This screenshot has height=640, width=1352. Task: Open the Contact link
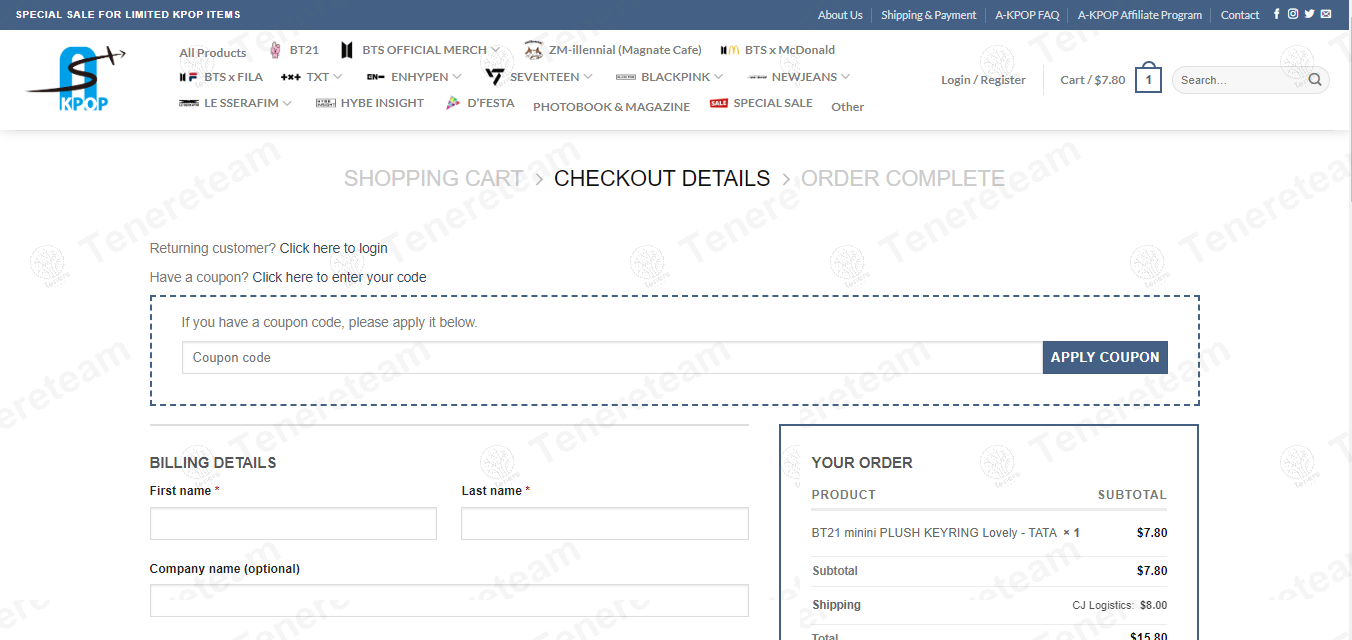pos(1240,15)
